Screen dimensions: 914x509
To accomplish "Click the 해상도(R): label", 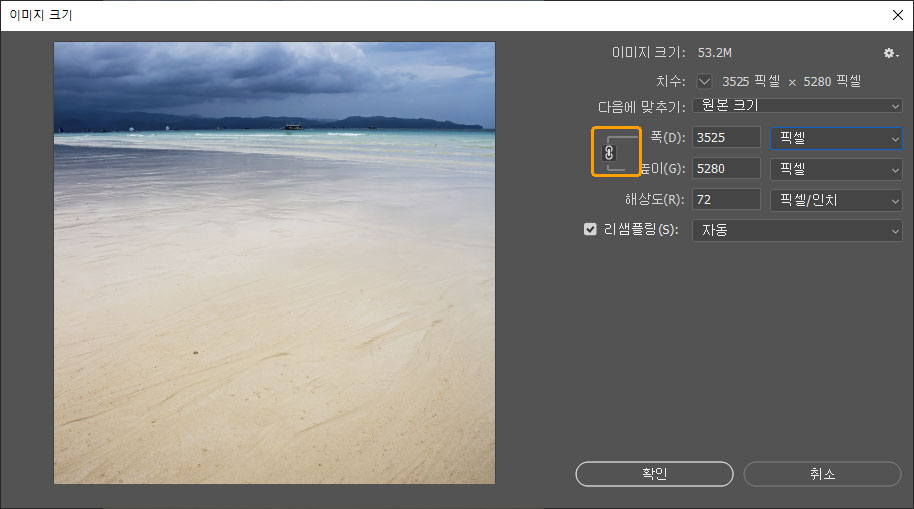I will point(655,199).
